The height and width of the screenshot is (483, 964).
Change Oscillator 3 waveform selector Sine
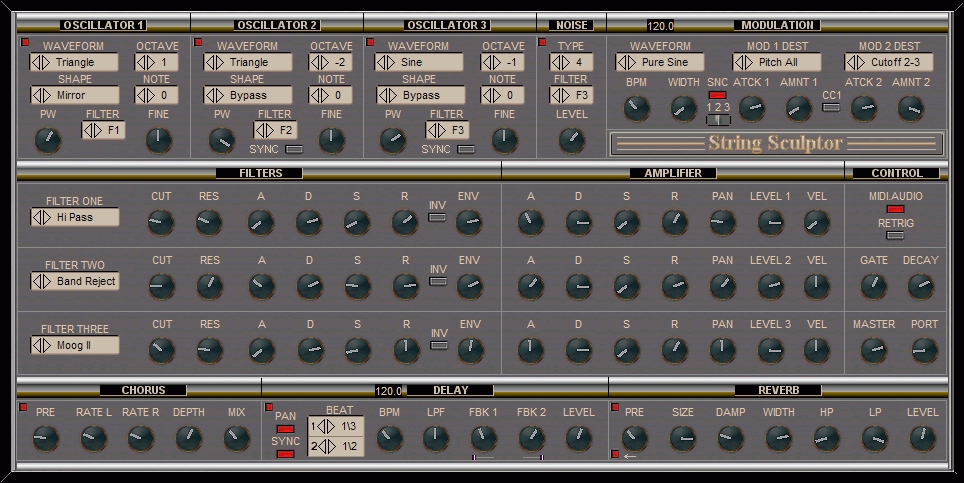419,62
